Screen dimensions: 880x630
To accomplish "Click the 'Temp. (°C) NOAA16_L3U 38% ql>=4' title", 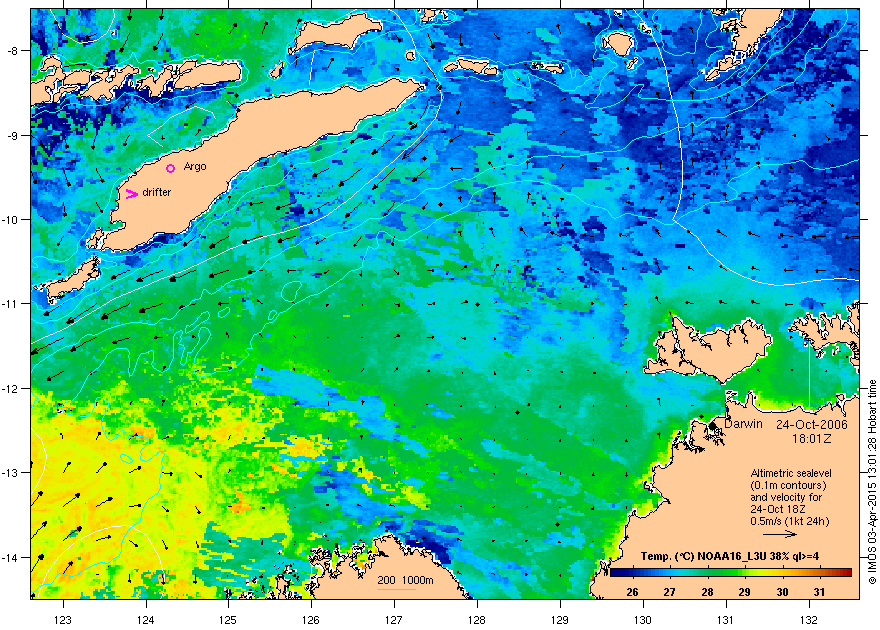I will 730,557.
